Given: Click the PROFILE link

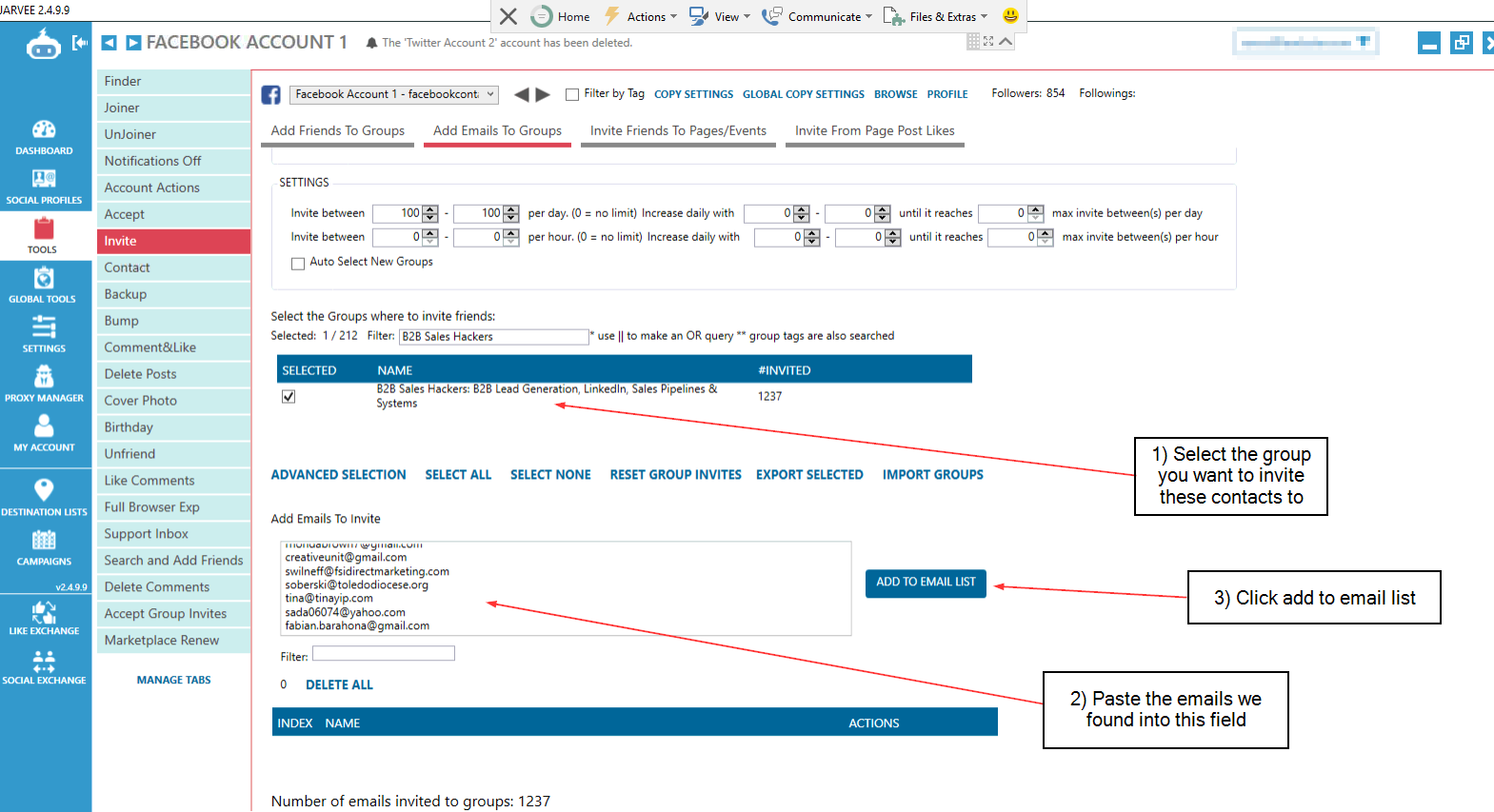Looking at the screenshot, I should pyautogui.click(x=947, y=94).
